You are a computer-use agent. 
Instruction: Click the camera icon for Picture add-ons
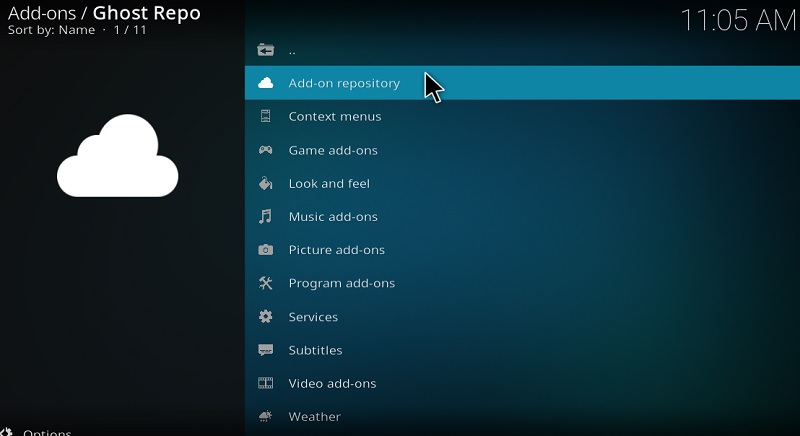265,250
